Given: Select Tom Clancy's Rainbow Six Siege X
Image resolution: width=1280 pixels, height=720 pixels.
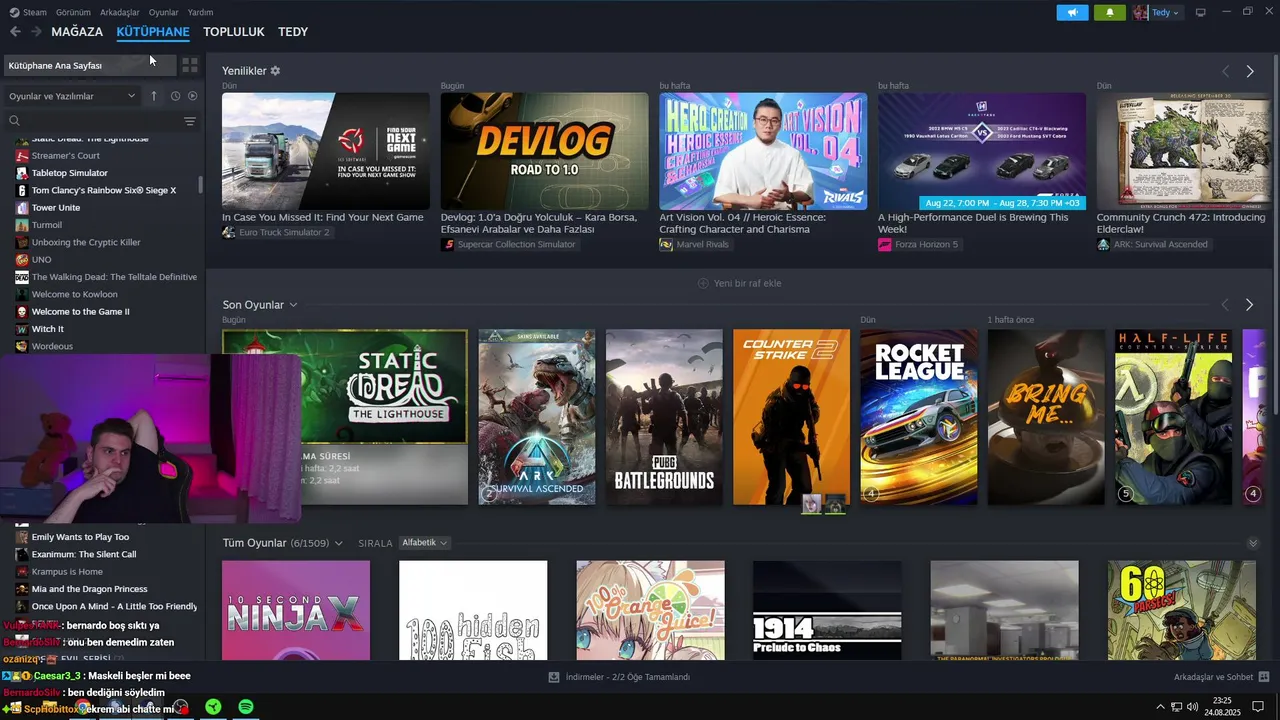Looking at the screenshot, I should tap(104, 190).
